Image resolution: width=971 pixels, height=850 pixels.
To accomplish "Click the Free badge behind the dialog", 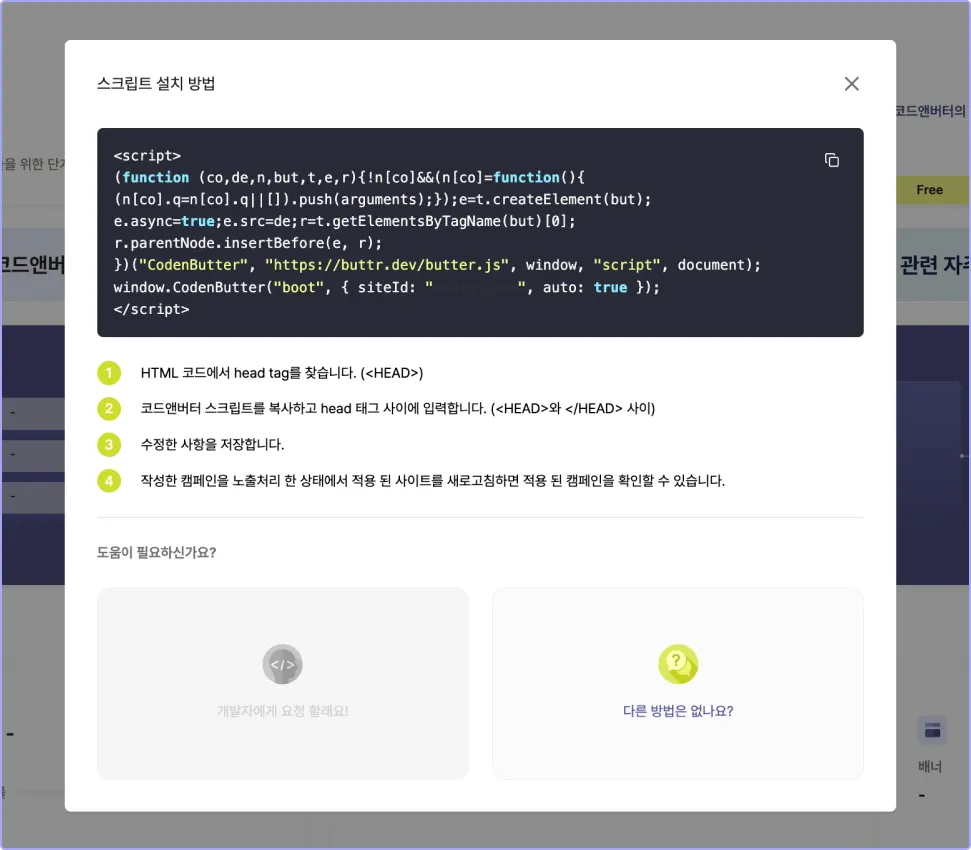I will 930,190.
